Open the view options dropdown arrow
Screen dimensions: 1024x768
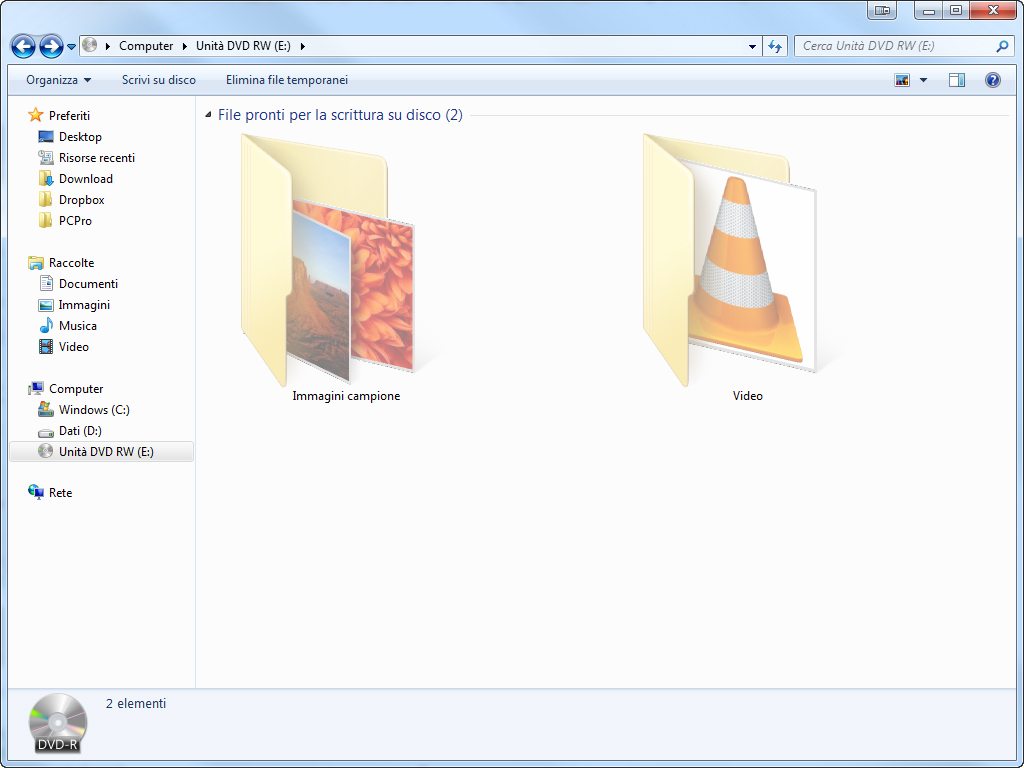point(923,80)
